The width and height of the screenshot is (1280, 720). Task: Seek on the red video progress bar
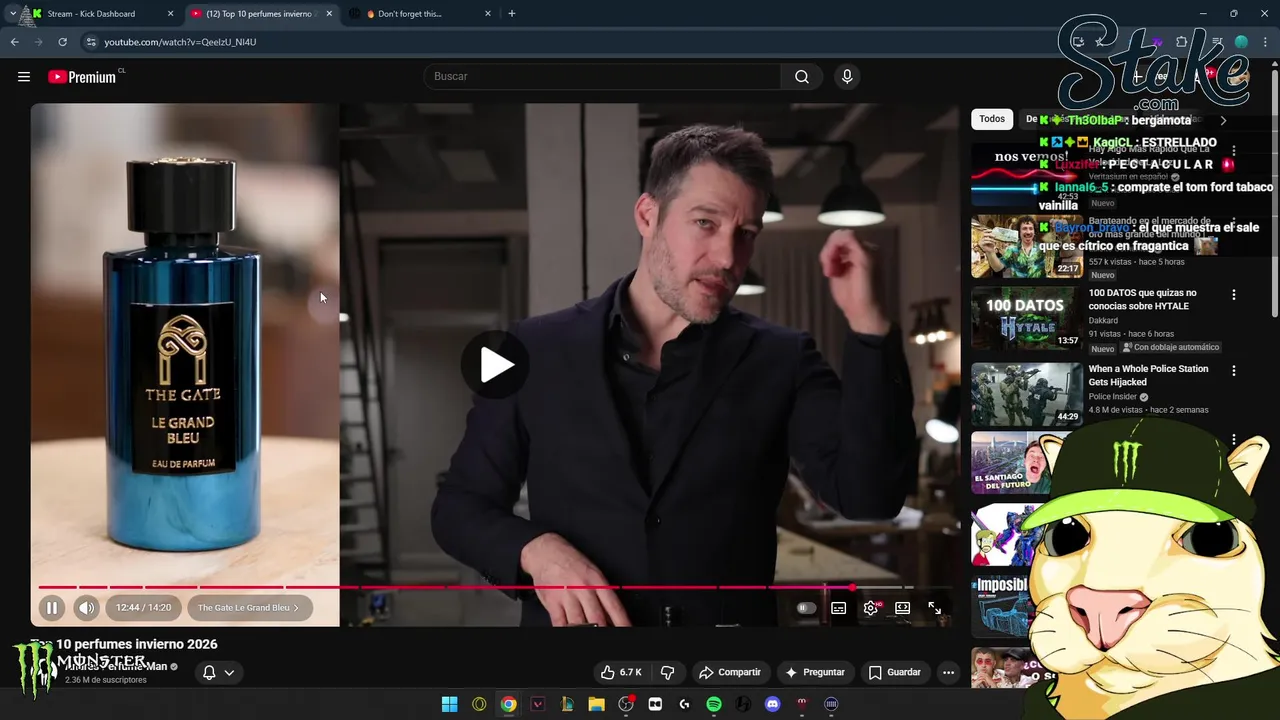click(476, 587)
